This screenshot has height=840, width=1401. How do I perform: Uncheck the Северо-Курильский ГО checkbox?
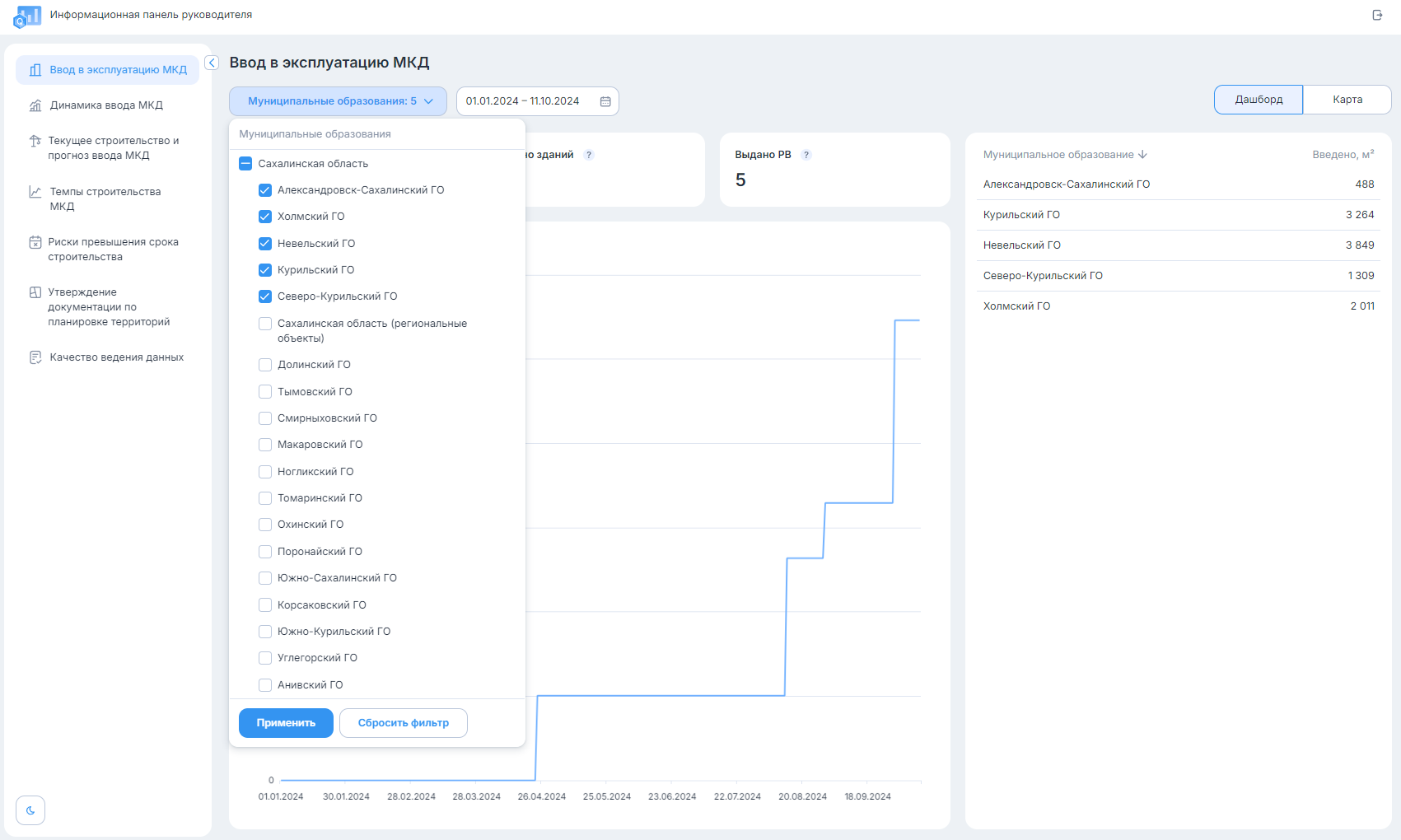(x=265, y=296)
